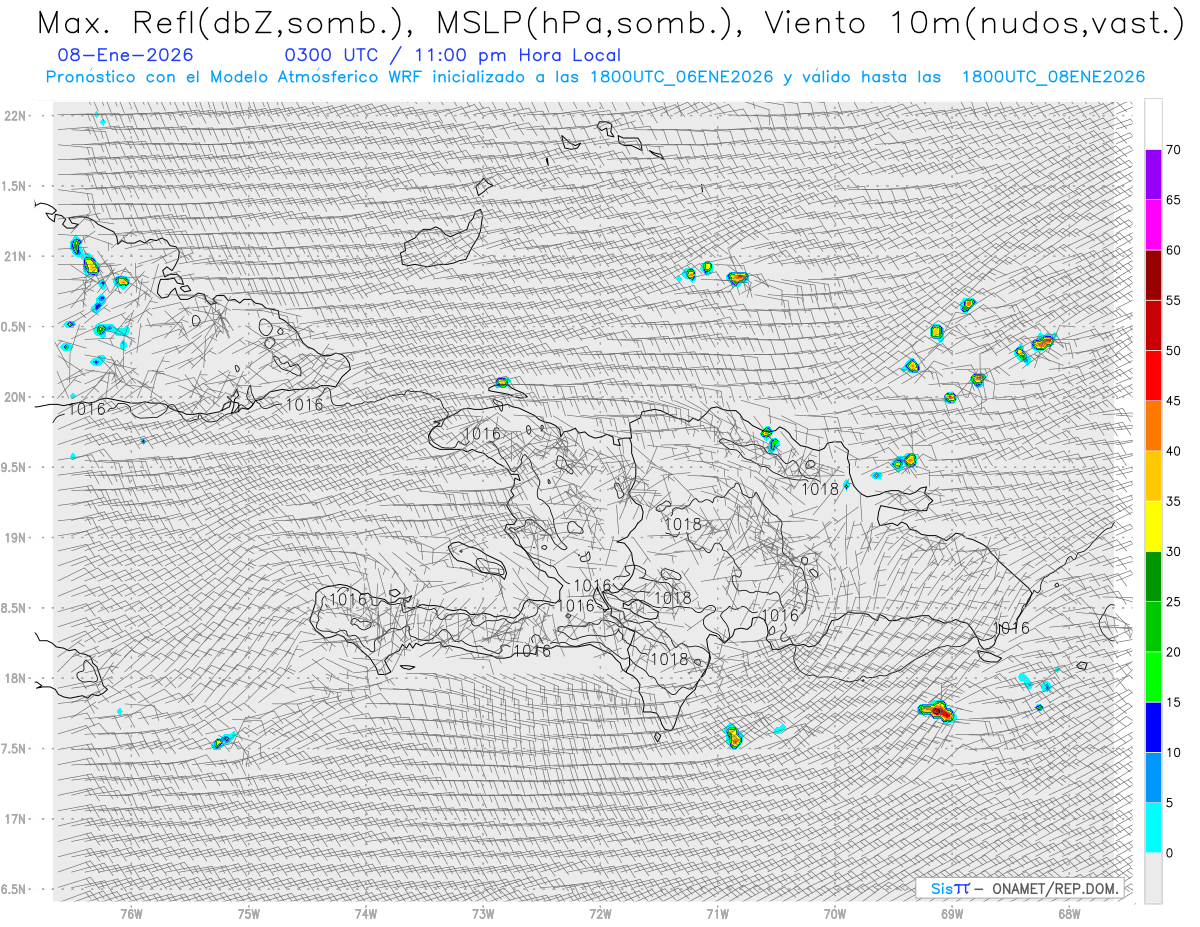The height and width of the screenshot is (927, 1200).
Task: Click the '69W' longitude label
Action: 952,914
